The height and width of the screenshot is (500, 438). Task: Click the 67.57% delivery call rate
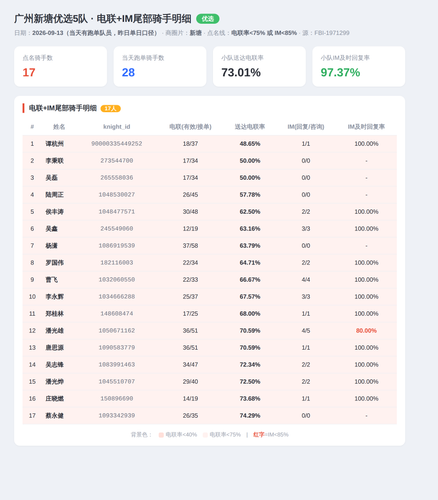250,297
